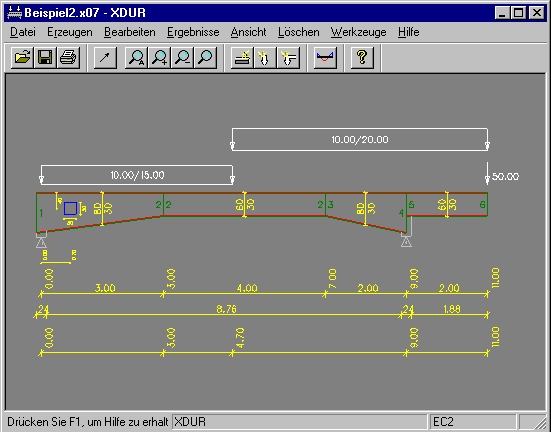The height and width of the screenshot is (432, 551).
Task: Save the file with the floppy disk icon
Action: [x=45, y=57]
